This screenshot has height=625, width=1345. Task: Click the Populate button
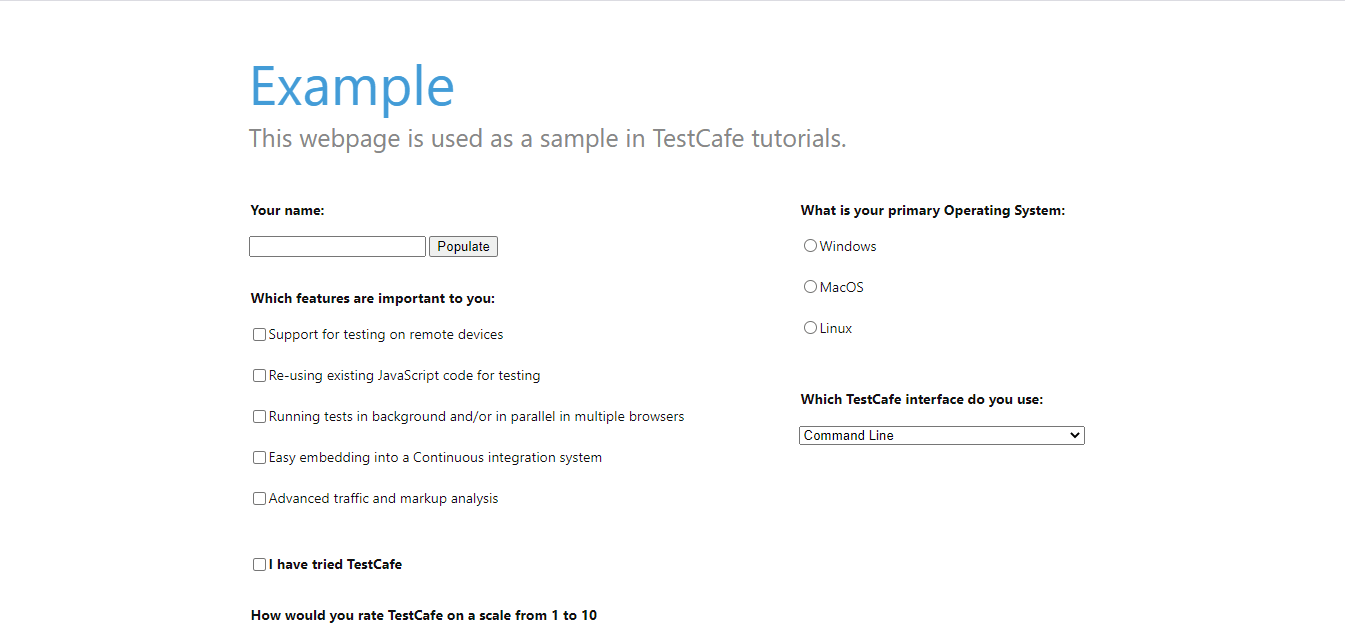click(x=463, y=246)
